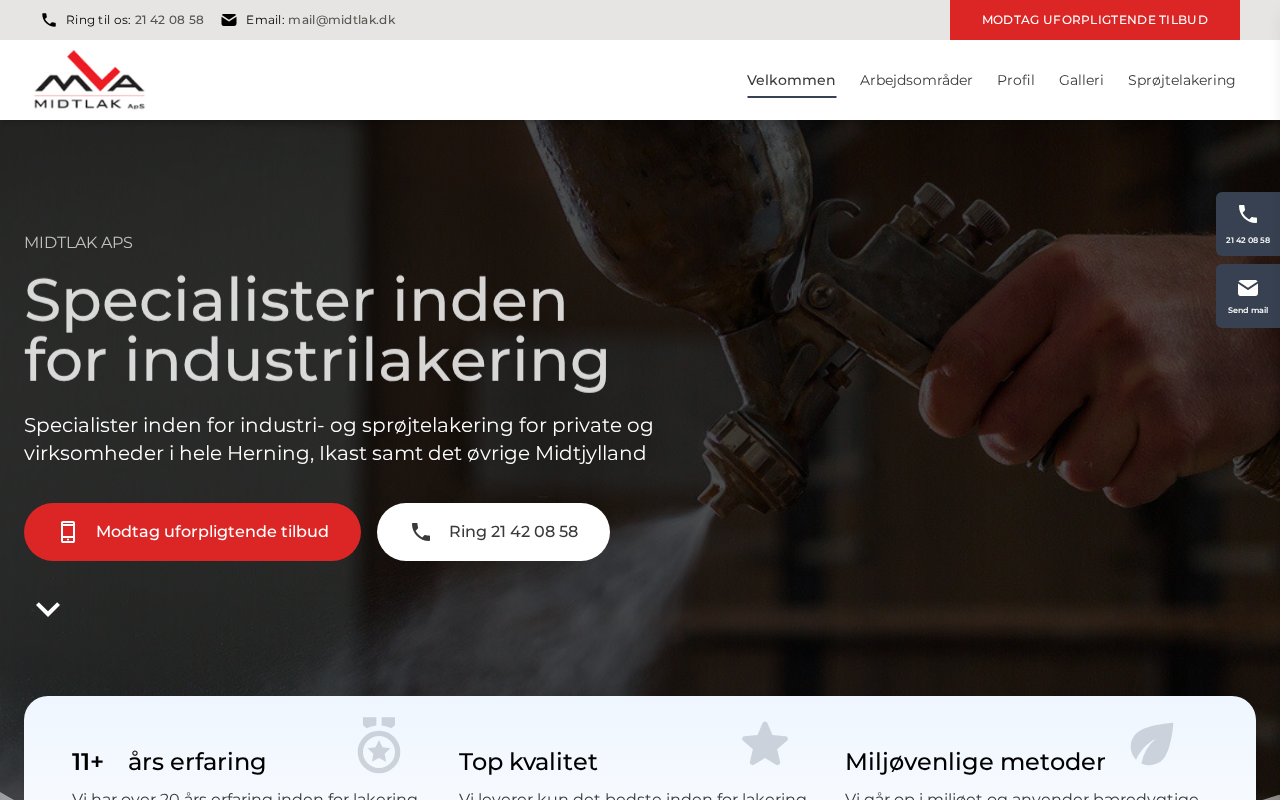Screen dimensions: 1280x800
Task: Click the mail@midtlak.dk email link
Action: pyautogui.click(x=342, y=20)
